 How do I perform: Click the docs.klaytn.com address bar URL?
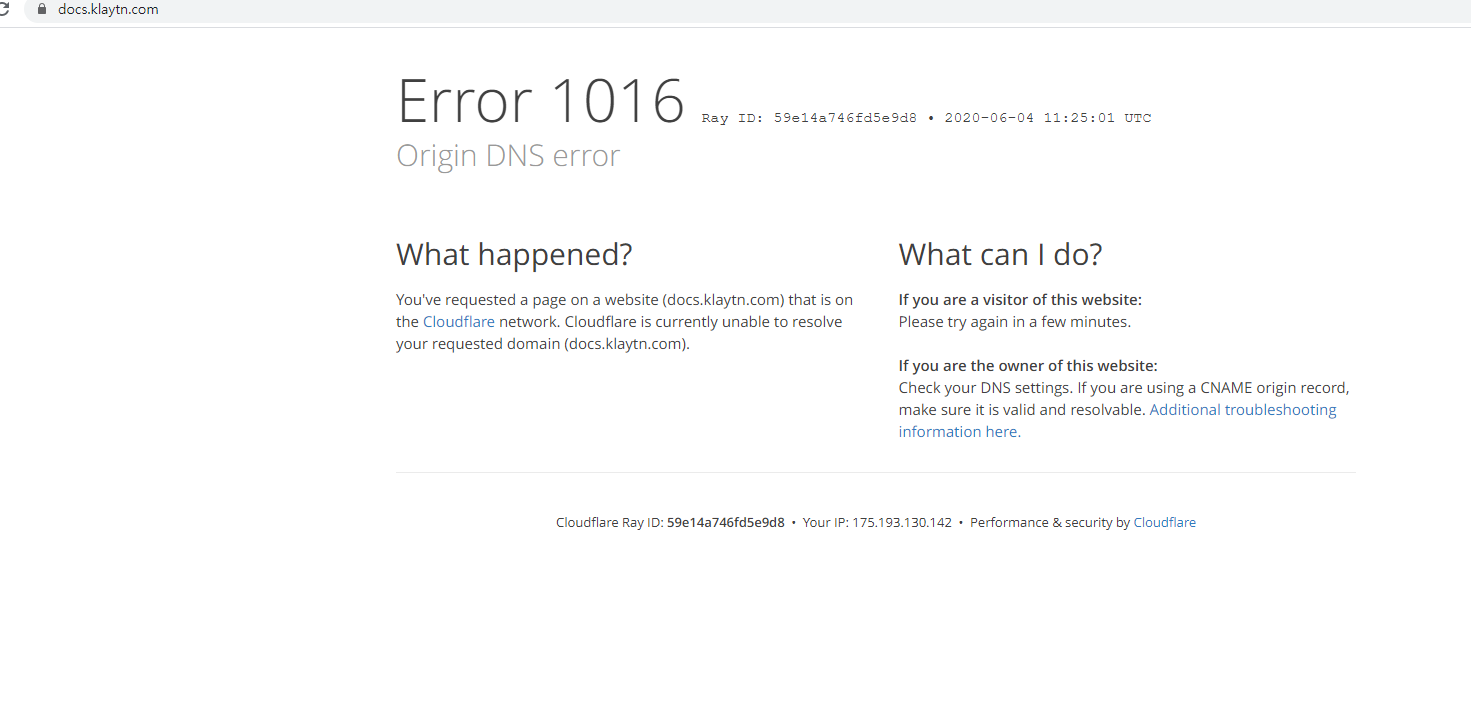(108, 9)
